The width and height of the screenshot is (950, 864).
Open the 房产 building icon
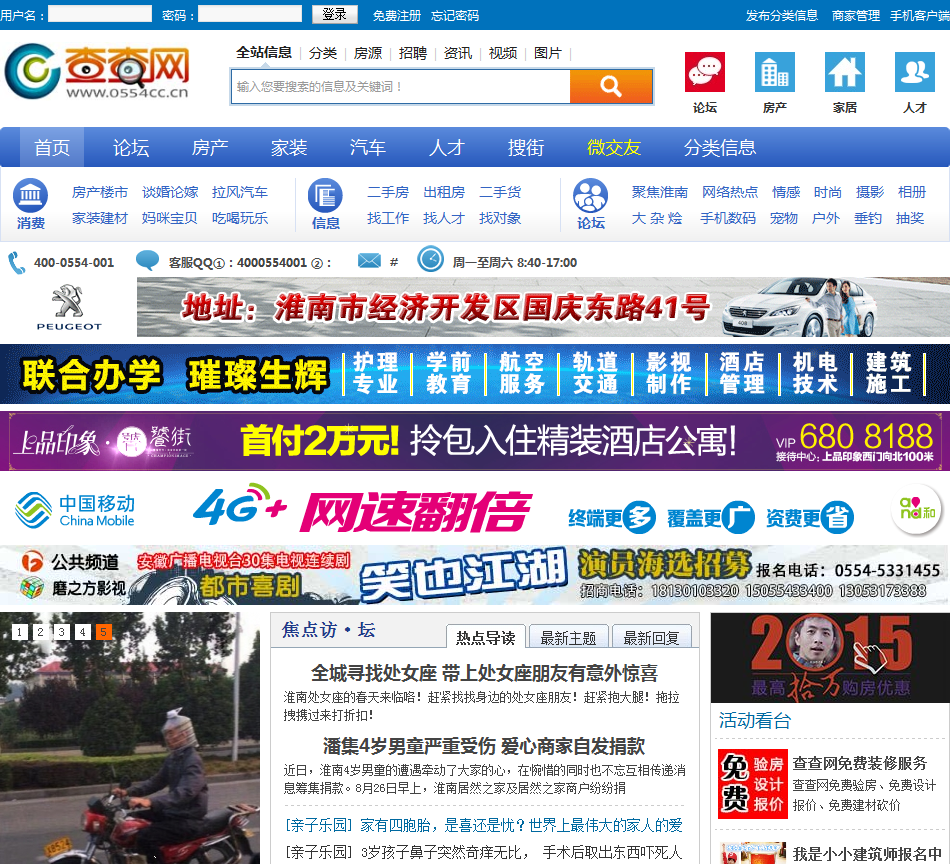click(775, 71)
